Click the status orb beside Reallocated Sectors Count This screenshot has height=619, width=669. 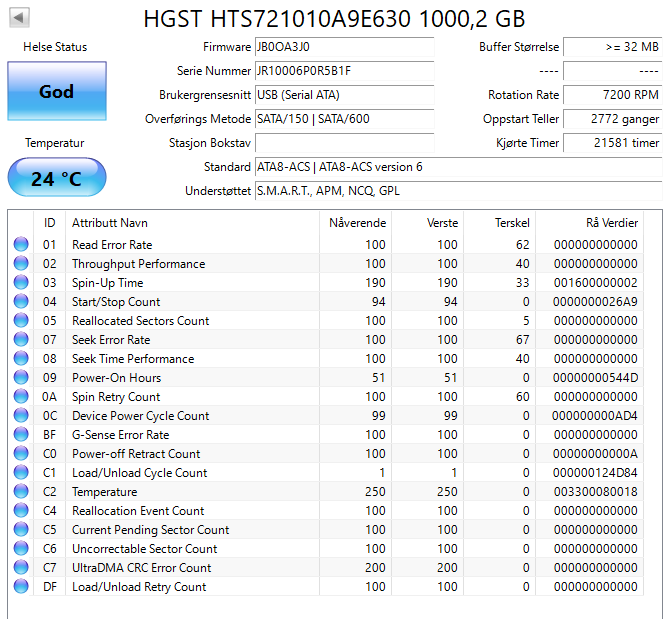point(21,321)
